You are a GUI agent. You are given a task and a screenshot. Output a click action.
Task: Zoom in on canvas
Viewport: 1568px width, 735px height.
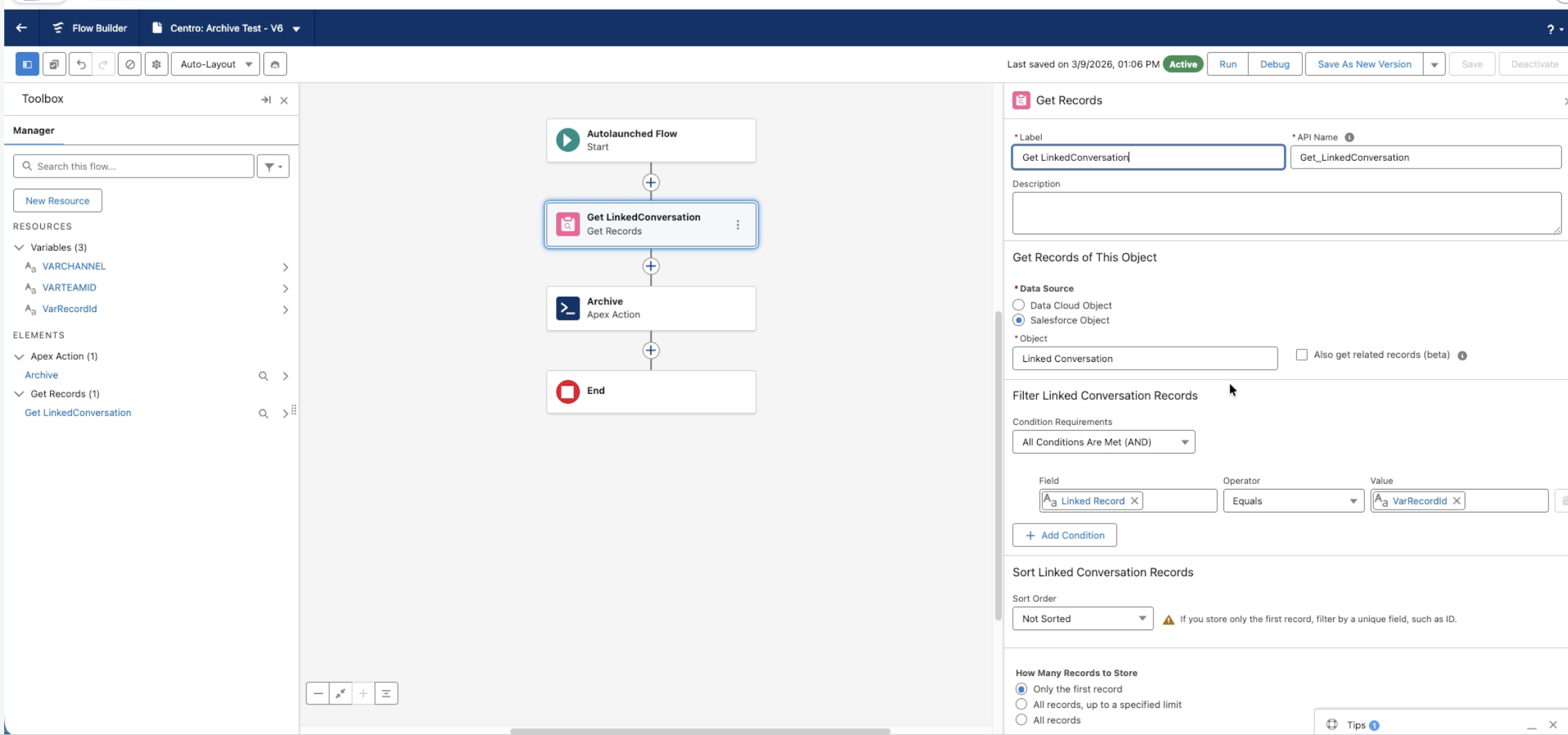[363, 693]
